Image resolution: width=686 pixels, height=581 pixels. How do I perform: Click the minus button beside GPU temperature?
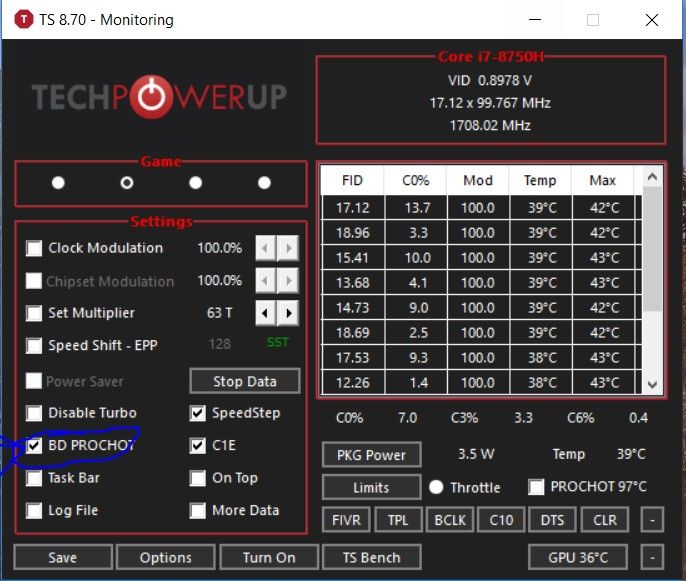click(652, 557)
